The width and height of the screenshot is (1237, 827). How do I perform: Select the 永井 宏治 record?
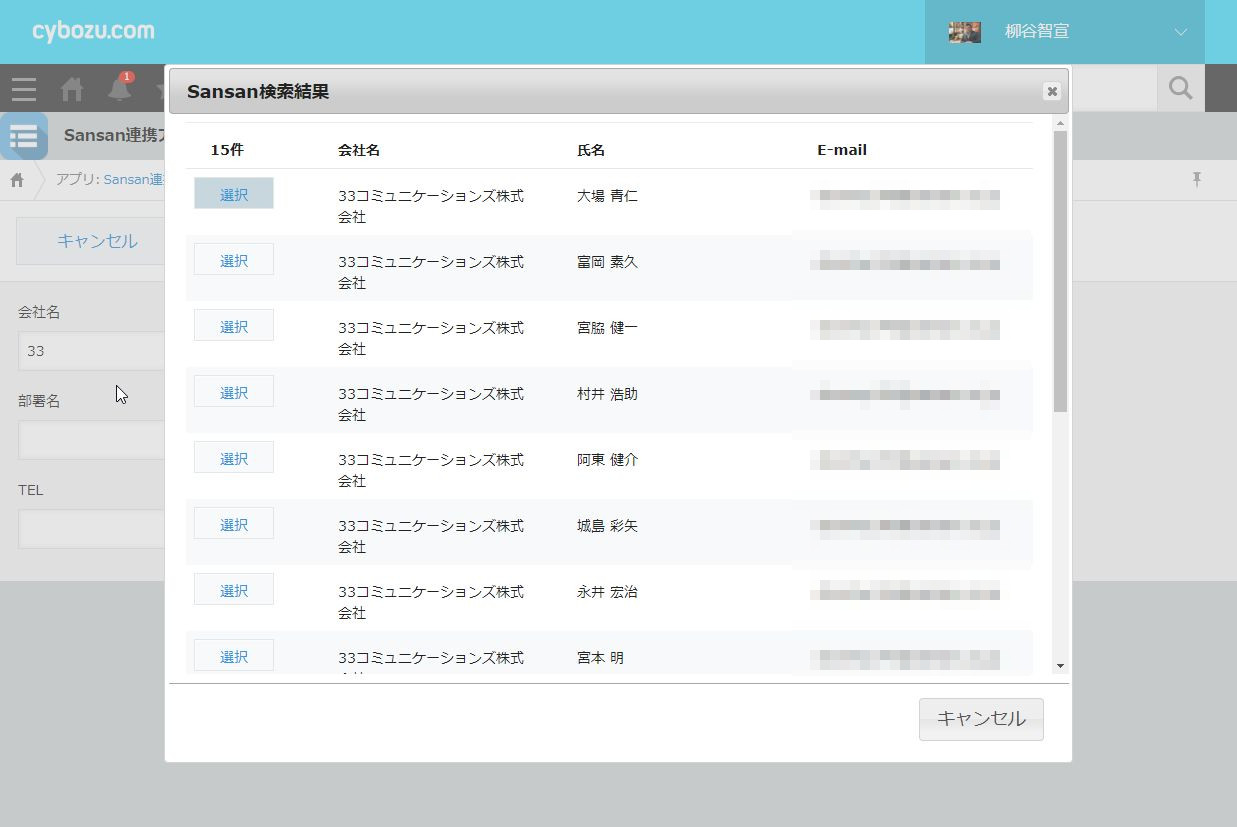coord(234,590)
